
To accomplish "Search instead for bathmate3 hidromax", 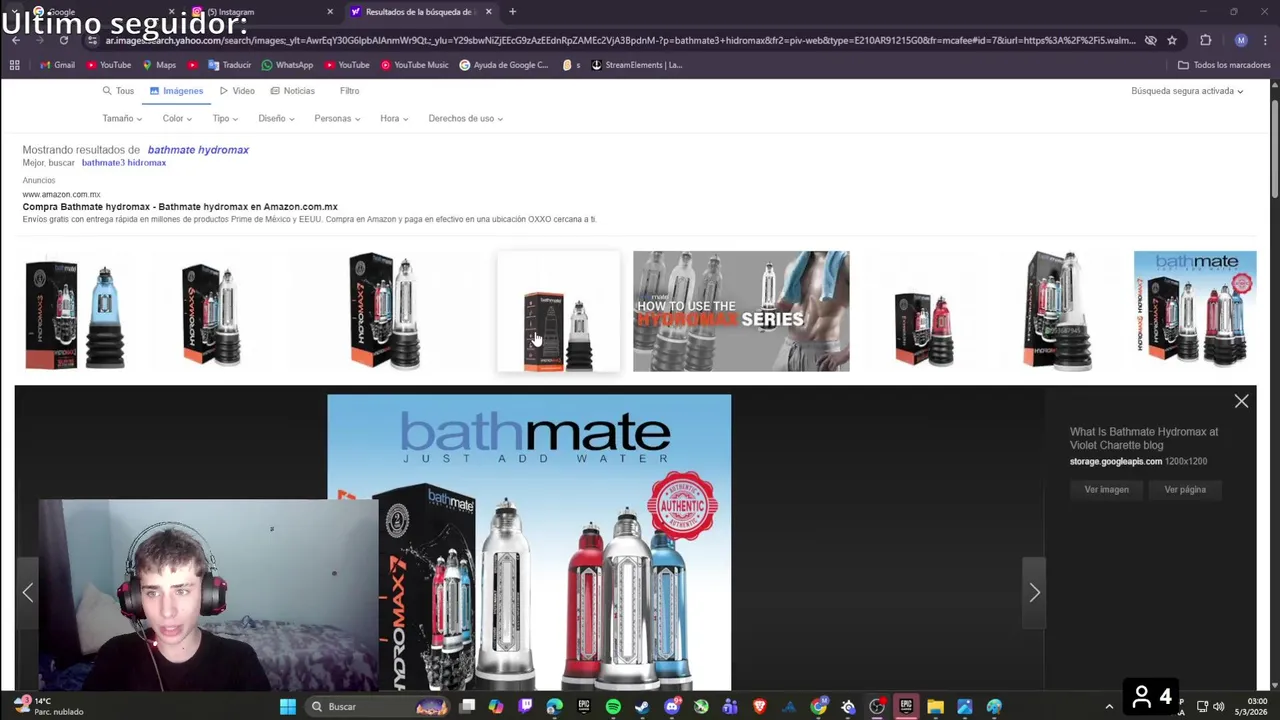I will coord(124,163).
